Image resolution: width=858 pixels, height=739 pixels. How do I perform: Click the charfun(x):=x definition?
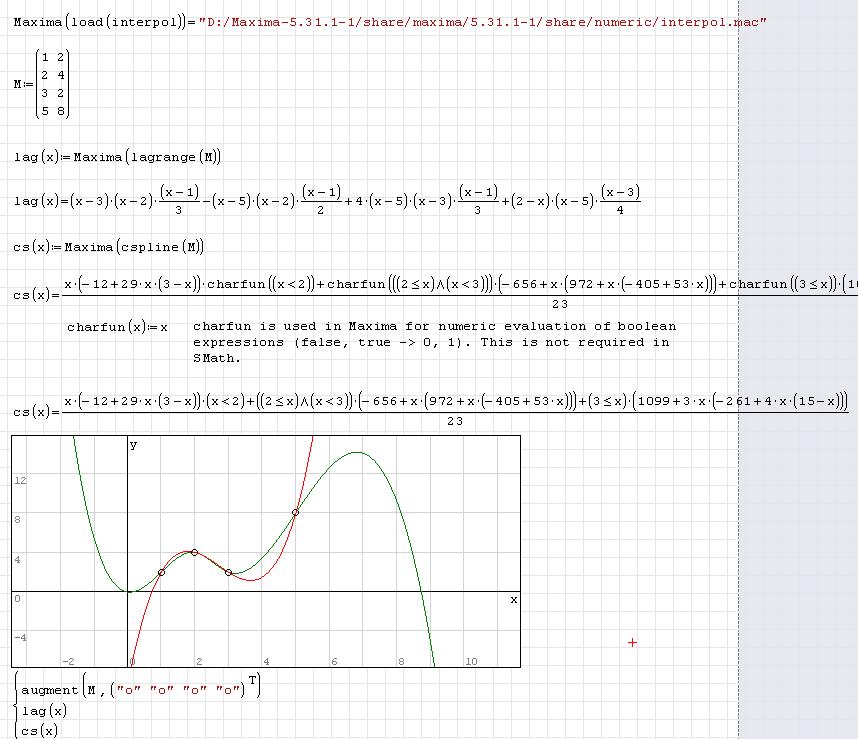coord(117,327)
